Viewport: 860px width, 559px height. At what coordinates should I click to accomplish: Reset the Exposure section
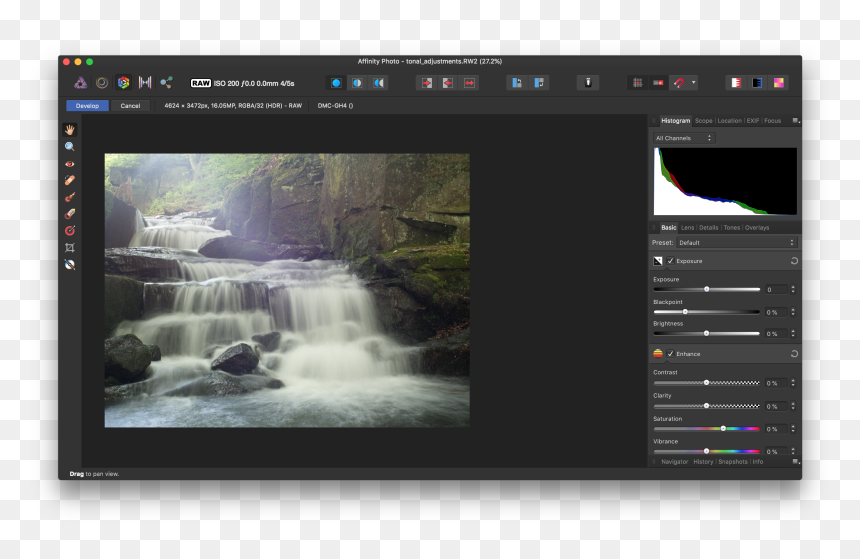pos(794,261)
